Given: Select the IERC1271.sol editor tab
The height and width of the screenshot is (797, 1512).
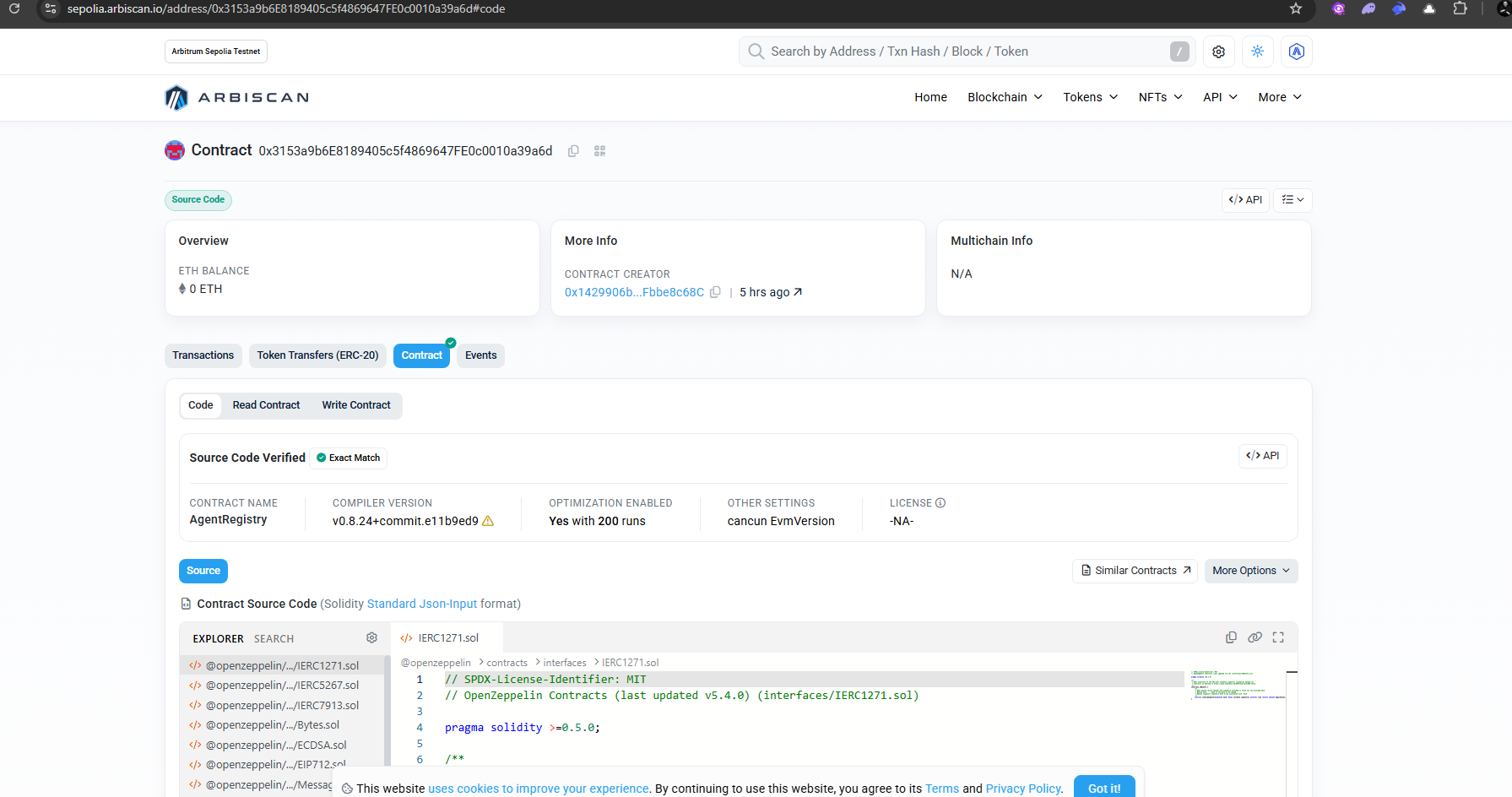Looking at the screenshot, I should coord(447,638).
